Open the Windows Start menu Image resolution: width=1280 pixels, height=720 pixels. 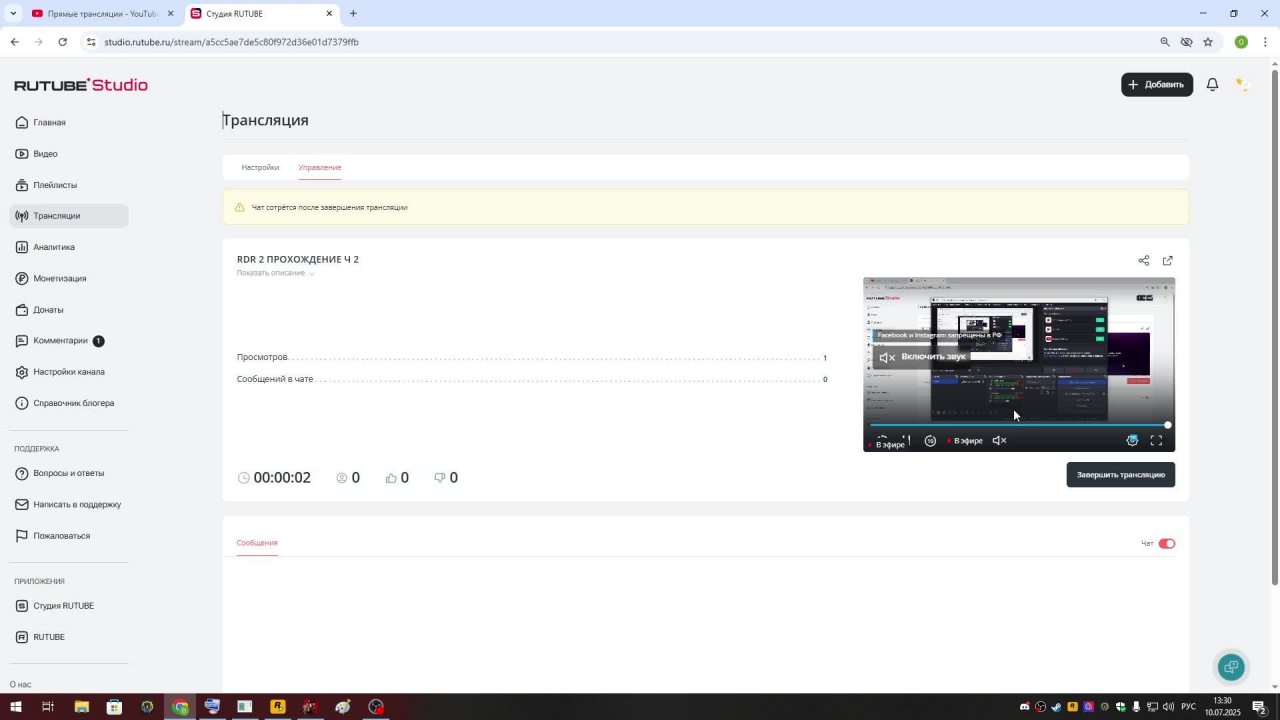click(15, 707)
